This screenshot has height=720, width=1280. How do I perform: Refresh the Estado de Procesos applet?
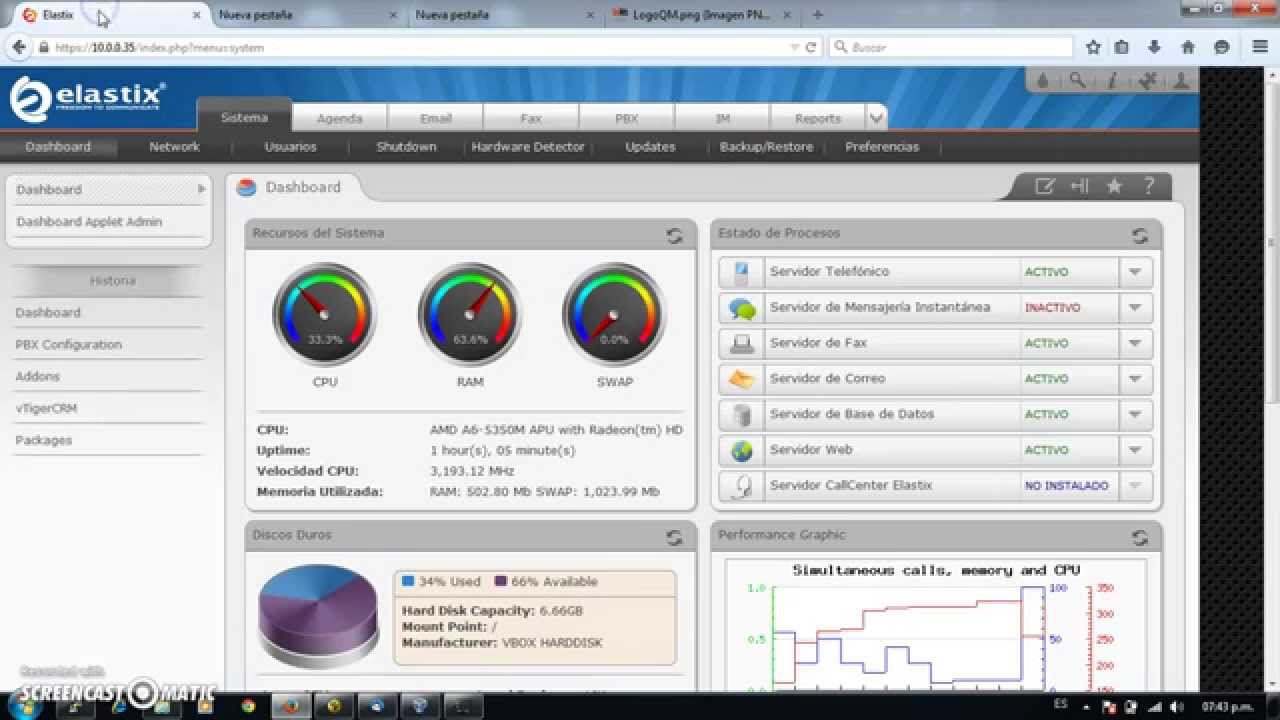[x=1139, y=236]
